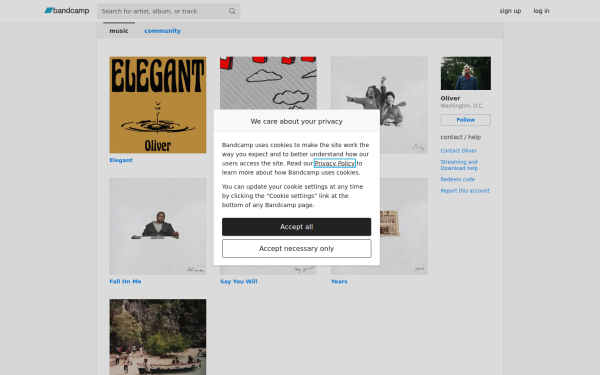Switch to the community tab
The image size is (600, 375).
[162, 31]
